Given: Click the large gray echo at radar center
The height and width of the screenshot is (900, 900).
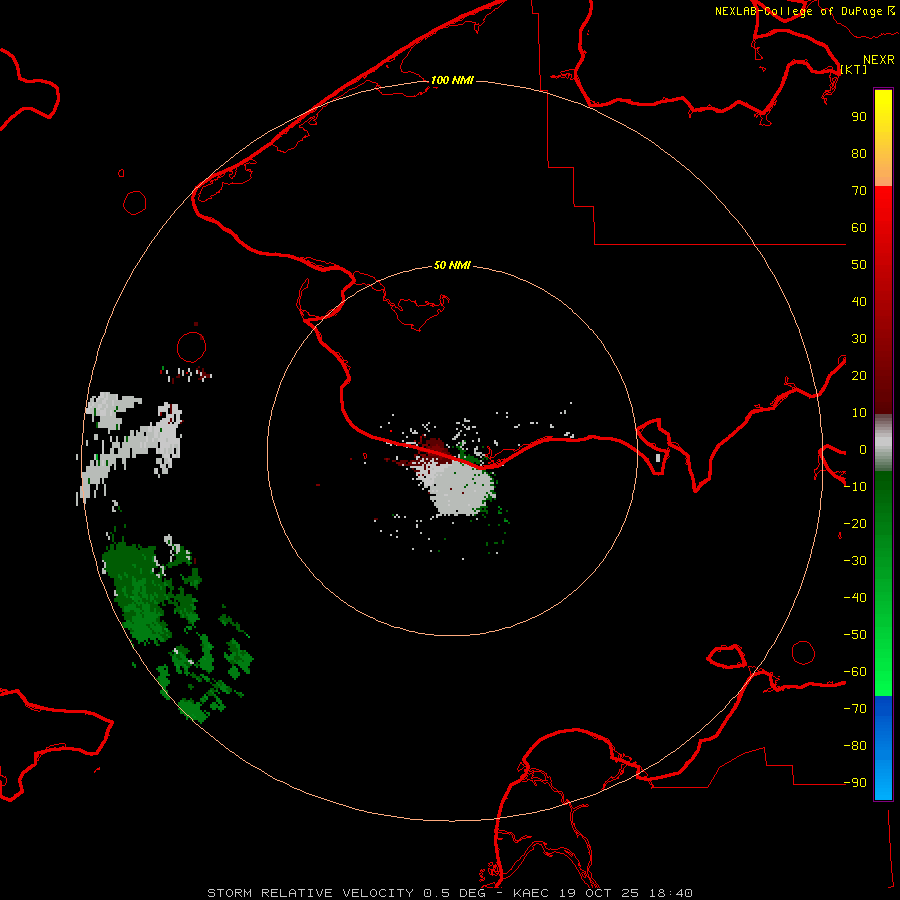Looking at the screenshot, I should (459, 488).
